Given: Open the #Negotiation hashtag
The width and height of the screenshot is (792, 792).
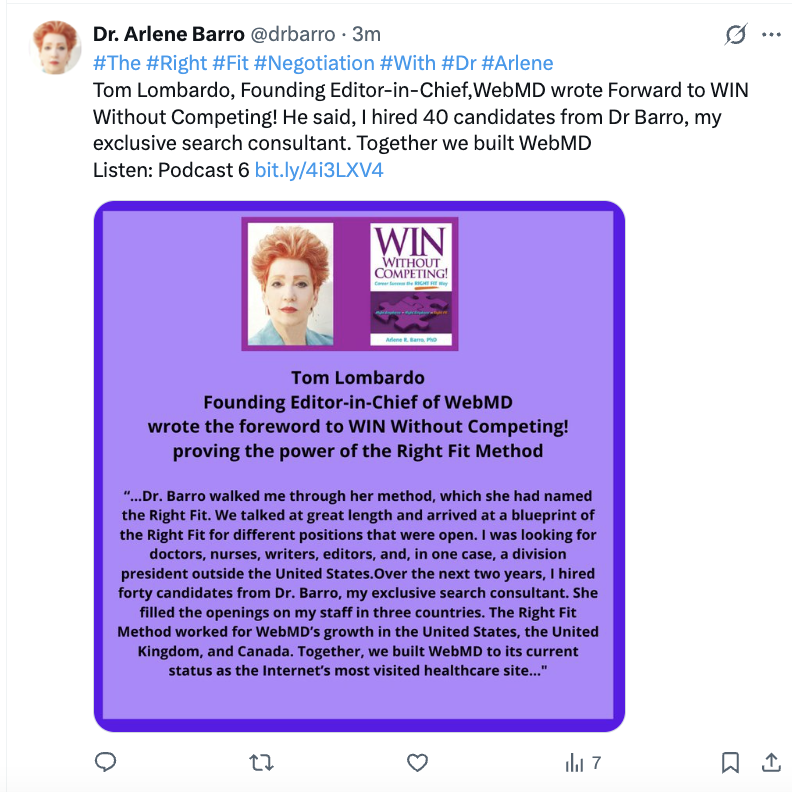Looking at the screenshot, I should coord(314,63).
